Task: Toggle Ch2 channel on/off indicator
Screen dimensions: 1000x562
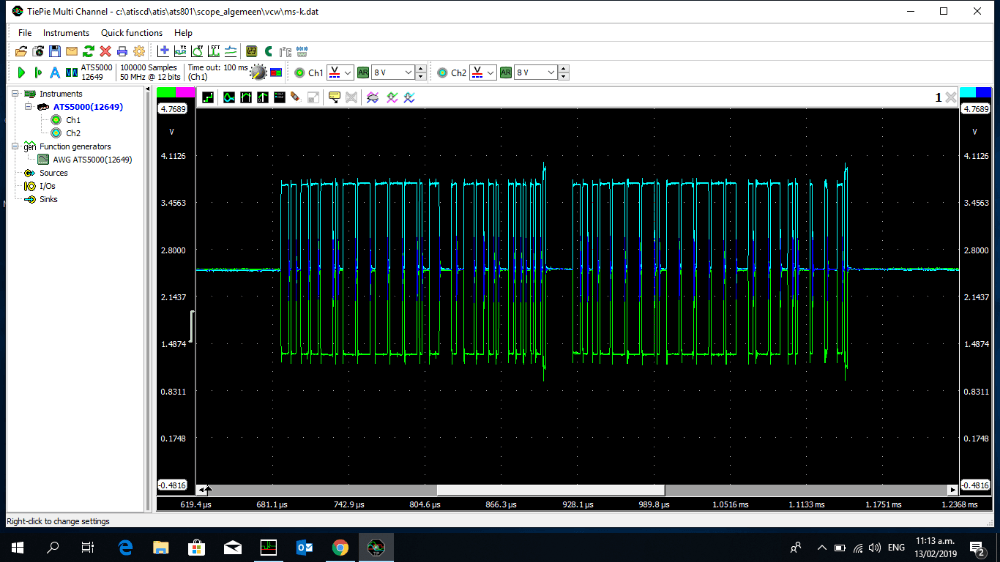Action: pyautogui.click(x=442, y=73)
